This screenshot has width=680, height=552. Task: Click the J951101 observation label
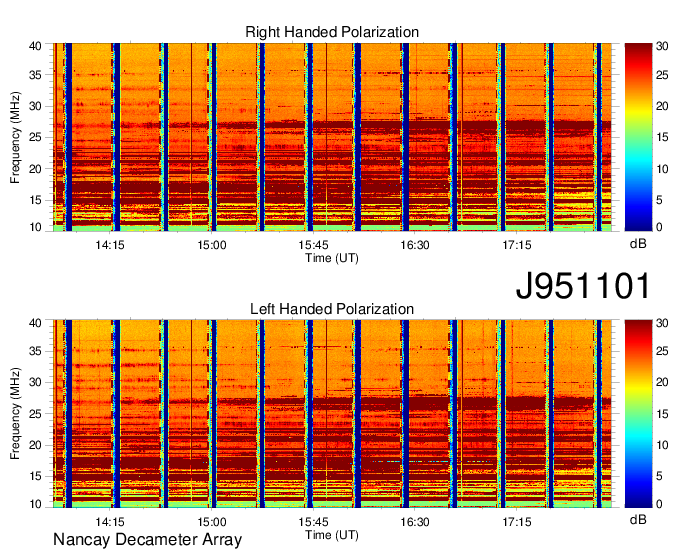(x=583, y=286)
